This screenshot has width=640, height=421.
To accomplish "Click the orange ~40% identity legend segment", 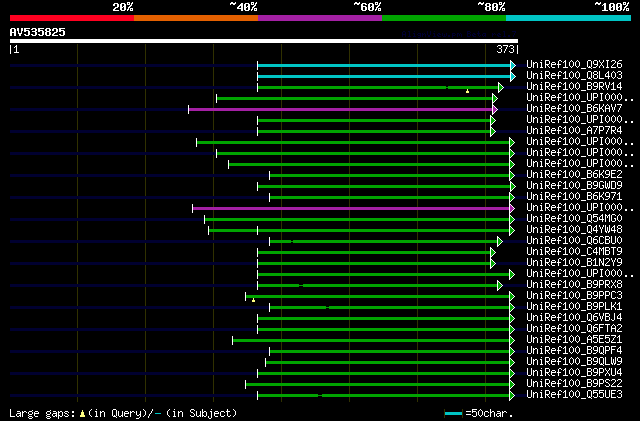I will (196, 18).
